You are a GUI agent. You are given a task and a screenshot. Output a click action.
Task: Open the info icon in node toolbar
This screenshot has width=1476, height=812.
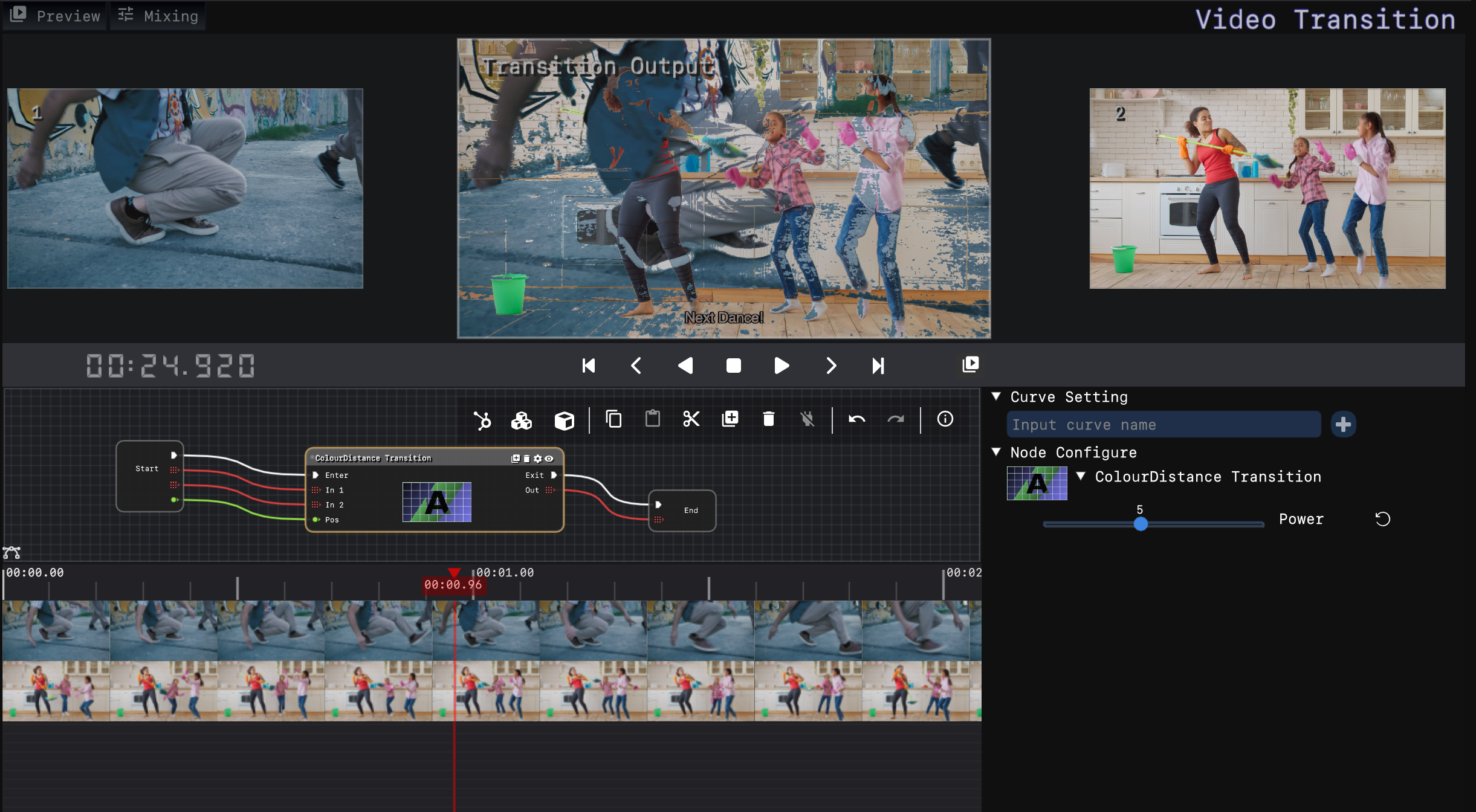(x=945, y=419)
